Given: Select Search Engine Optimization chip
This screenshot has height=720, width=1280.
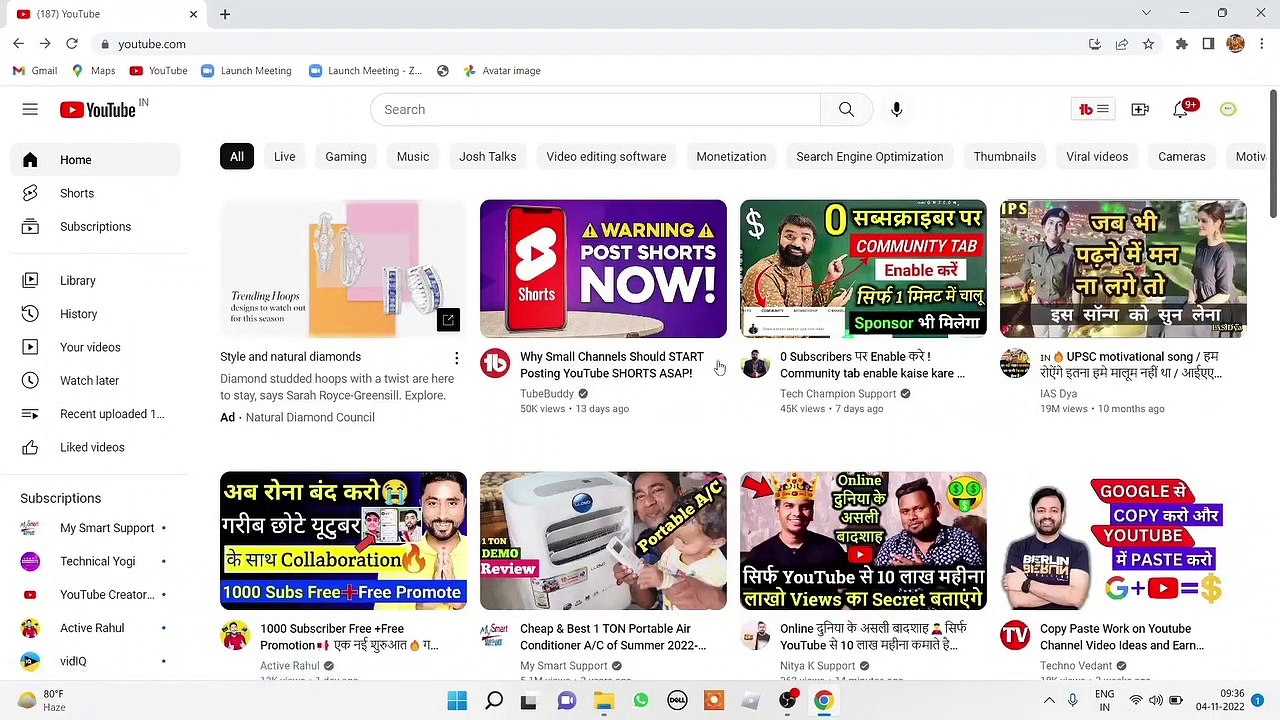Looking at the screenshot, I should click(870, 157).
